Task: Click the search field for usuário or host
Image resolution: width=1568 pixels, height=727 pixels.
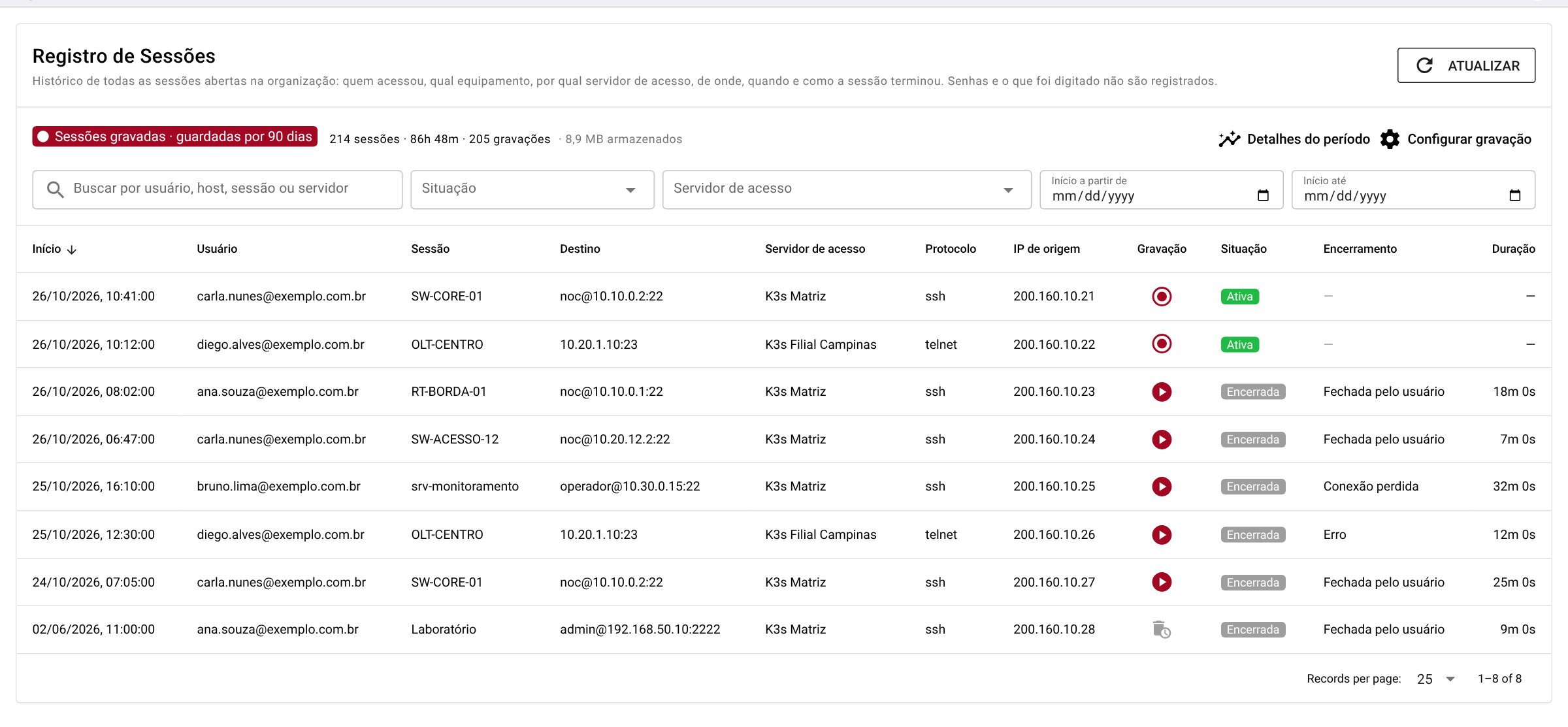Action: (218, 189)
